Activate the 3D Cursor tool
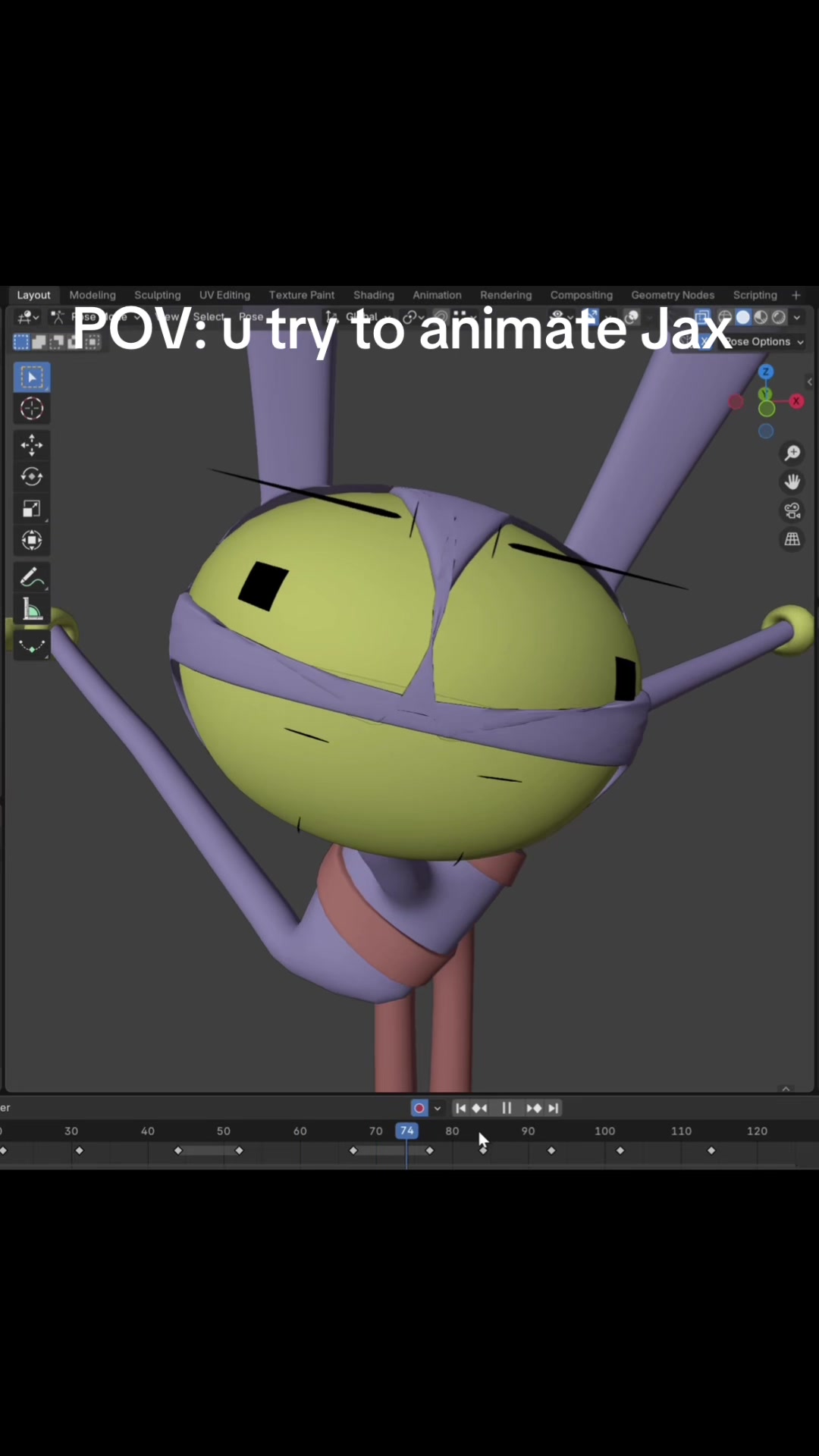 (31, 409)
